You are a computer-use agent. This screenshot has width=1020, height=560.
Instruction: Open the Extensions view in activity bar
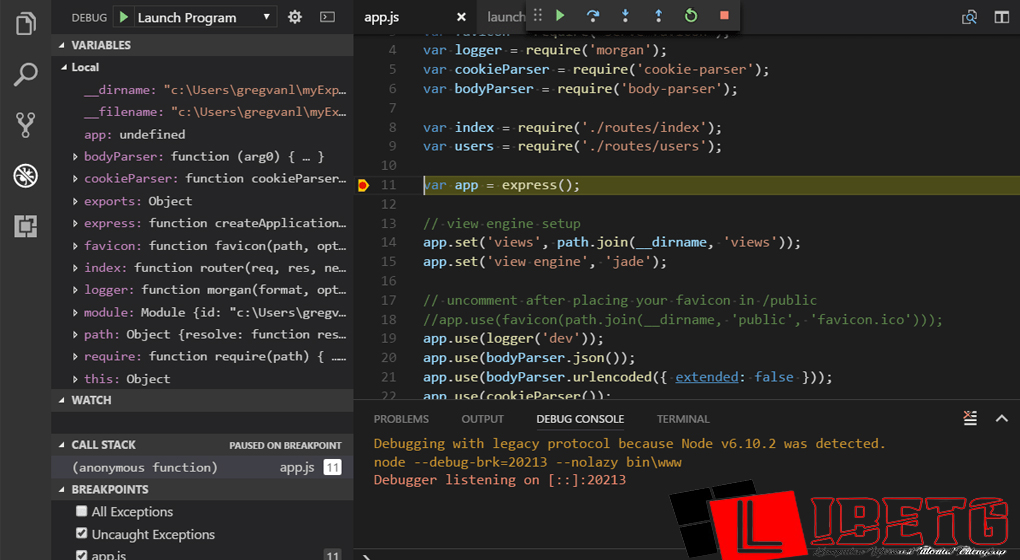(x=25, y=226)
